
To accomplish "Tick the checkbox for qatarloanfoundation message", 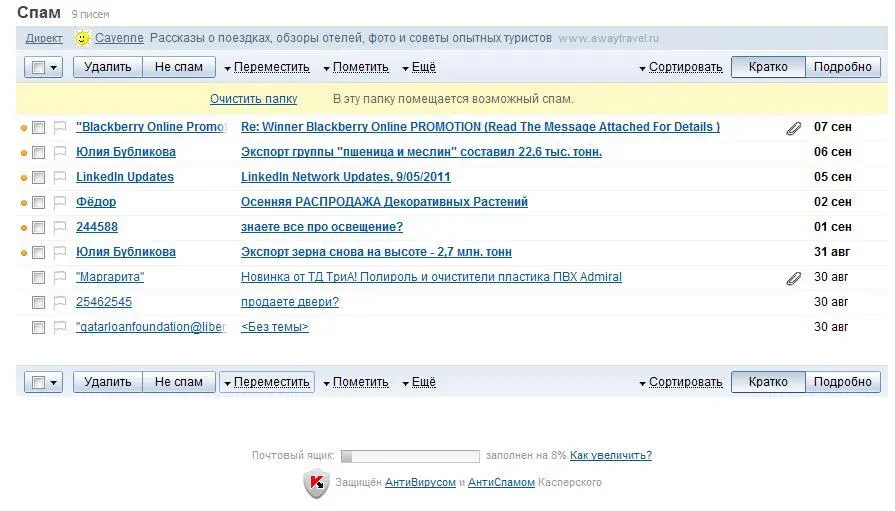I will 38,328.
